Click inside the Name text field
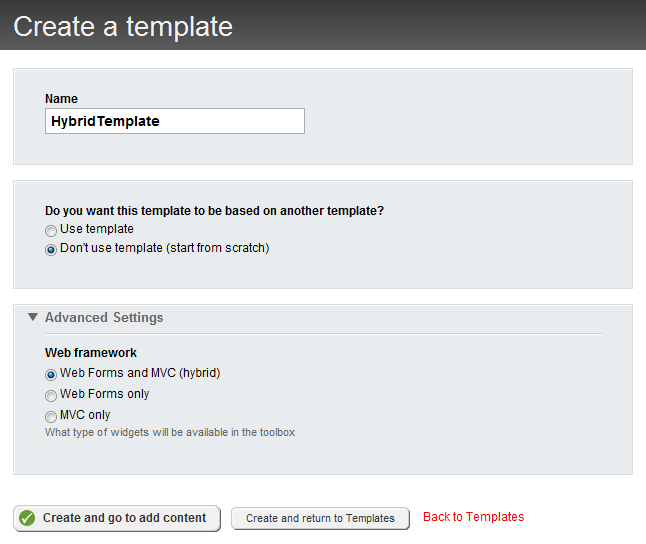The width and height of the screenshot is (646, 544). coord(175,121)
